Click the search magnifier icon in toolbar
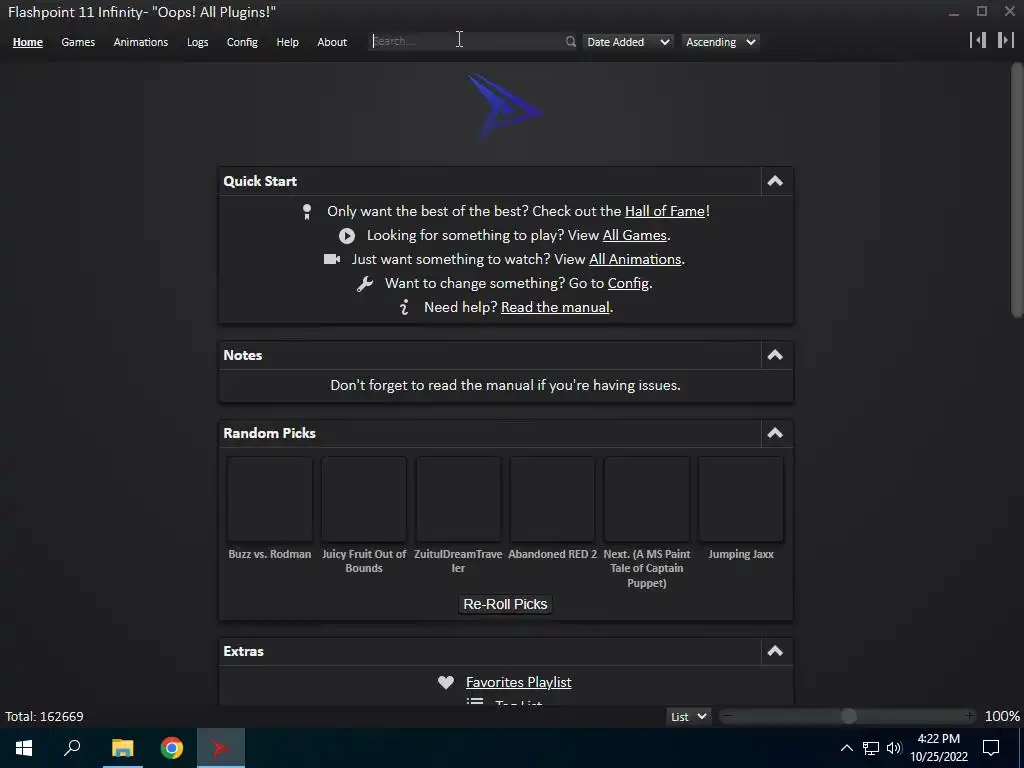The image size is (1024, 768). coord(570,42)
